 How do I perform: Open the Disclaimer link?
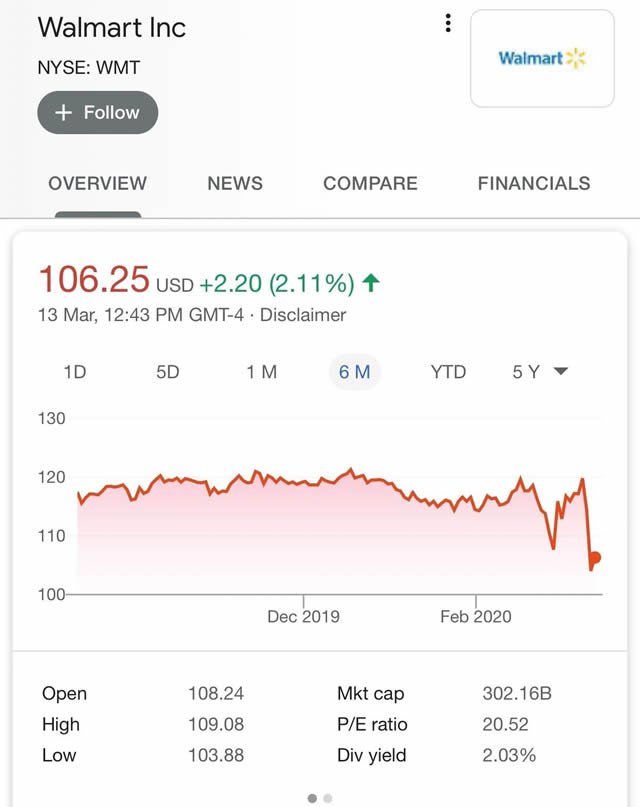click(304, 315)
